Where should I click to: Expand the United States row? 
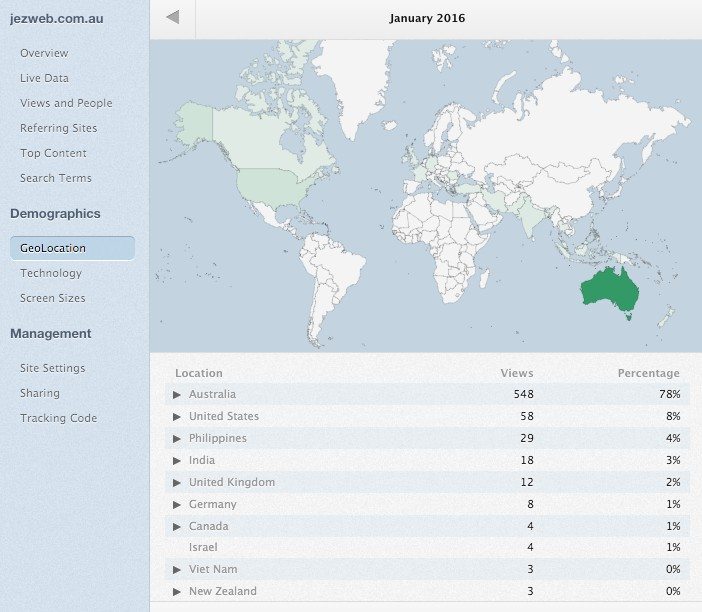tap(177, 417)
